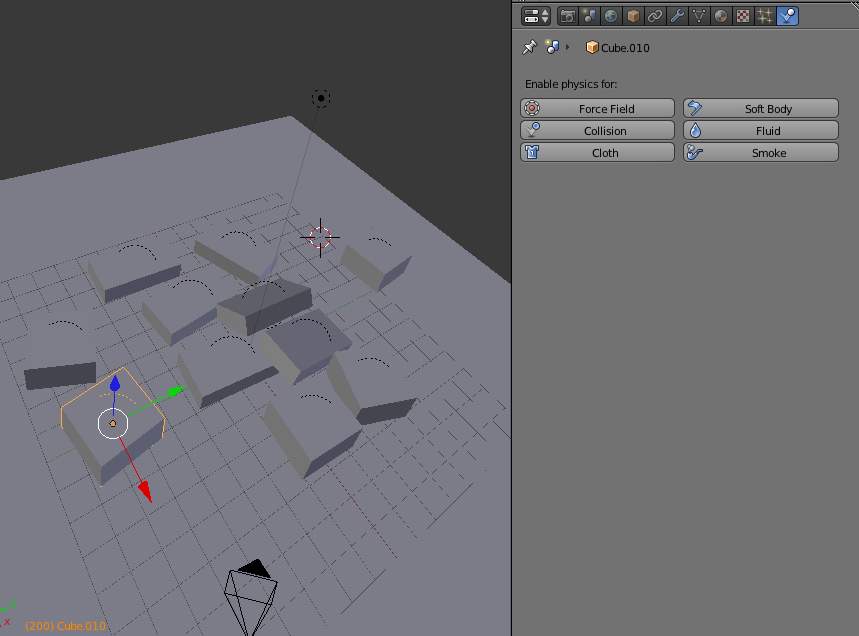Open the Modifiers wrench tab
Screen dimensions: 859x636
click(677, 16)
